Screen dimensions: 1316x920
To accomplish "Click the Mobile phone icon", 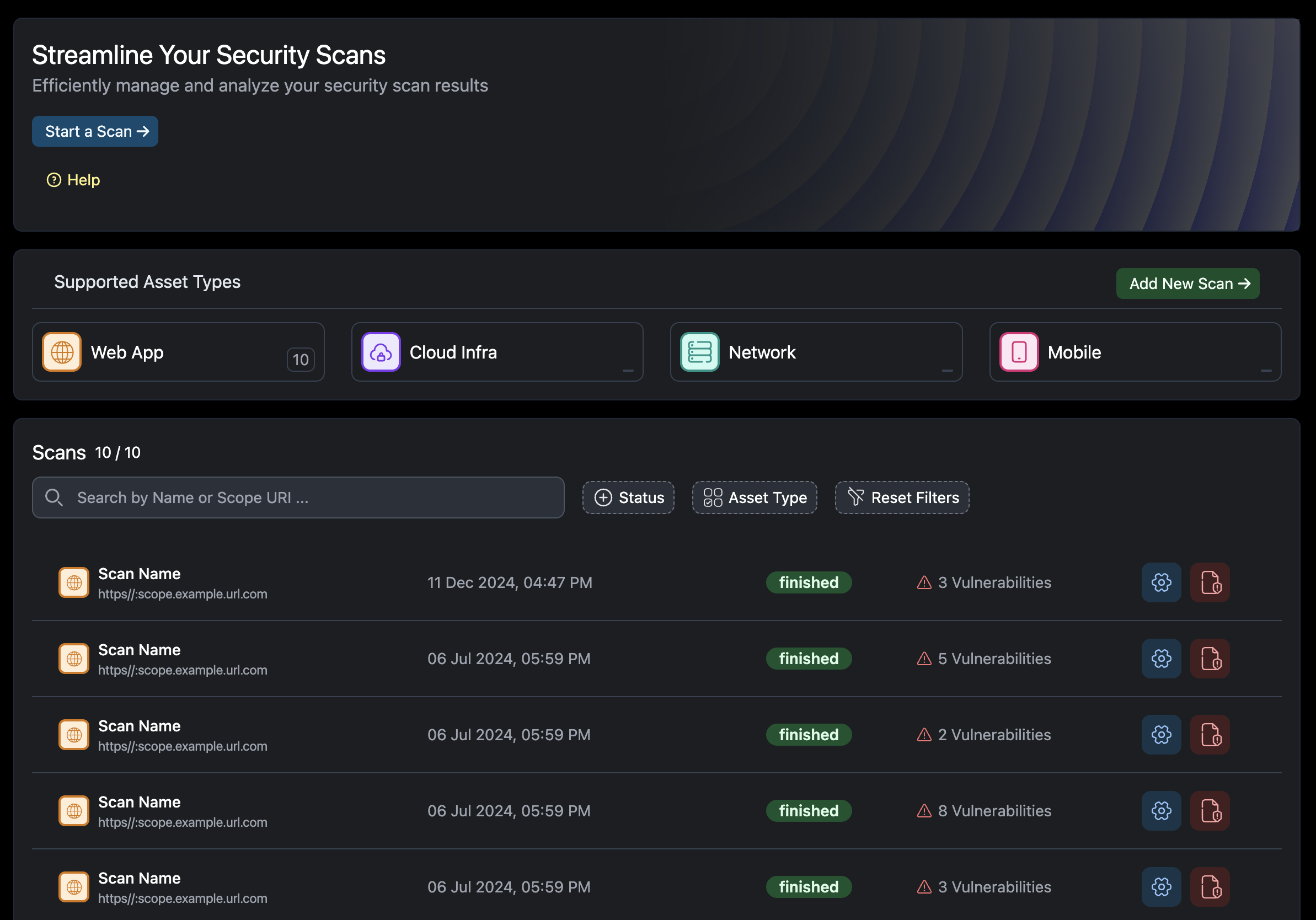I will (1019, 352).
